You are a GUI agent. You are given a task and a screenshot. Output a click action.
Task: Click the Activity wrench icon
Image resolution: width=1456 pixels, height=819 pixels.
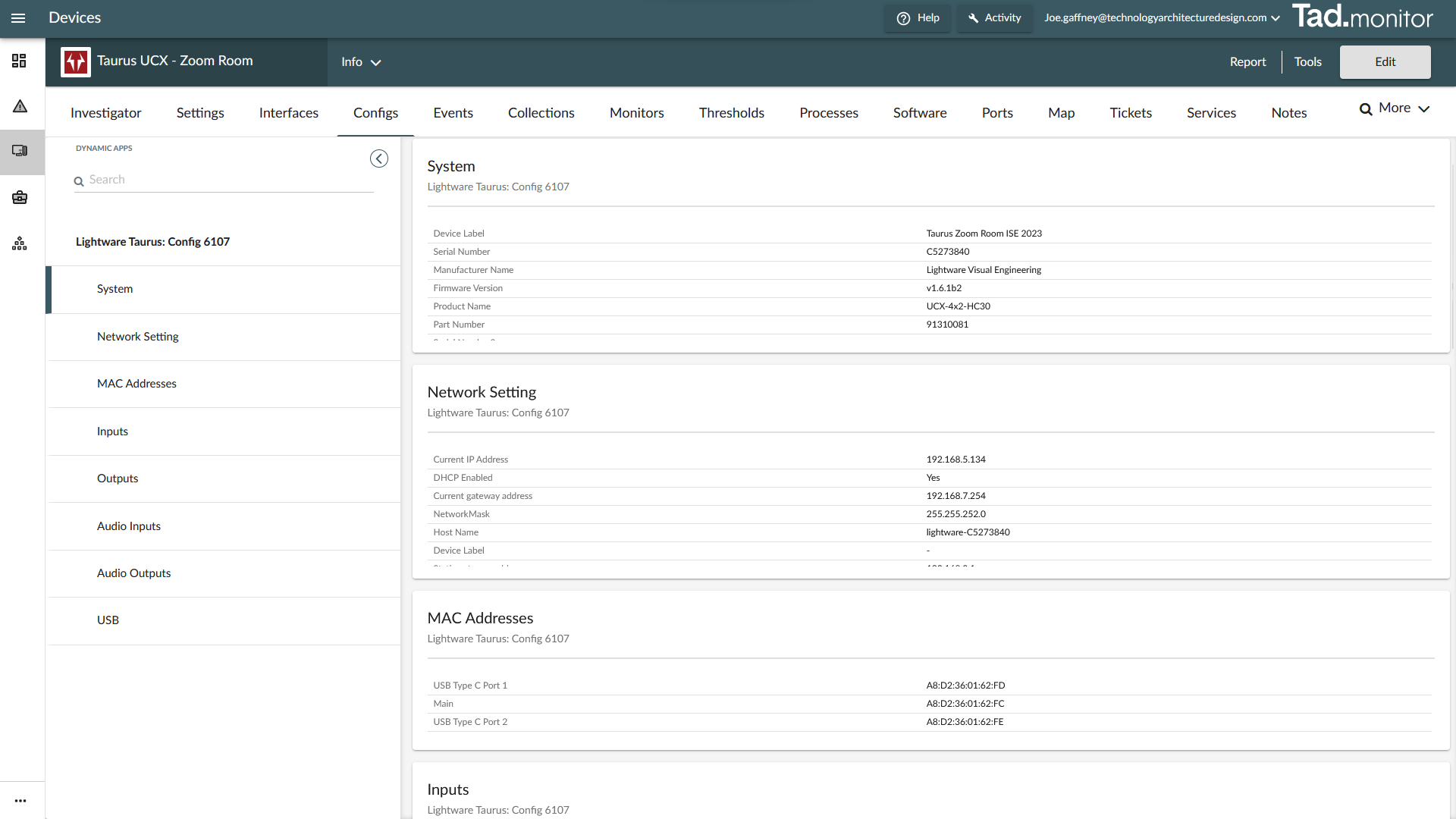click(974, 19)
